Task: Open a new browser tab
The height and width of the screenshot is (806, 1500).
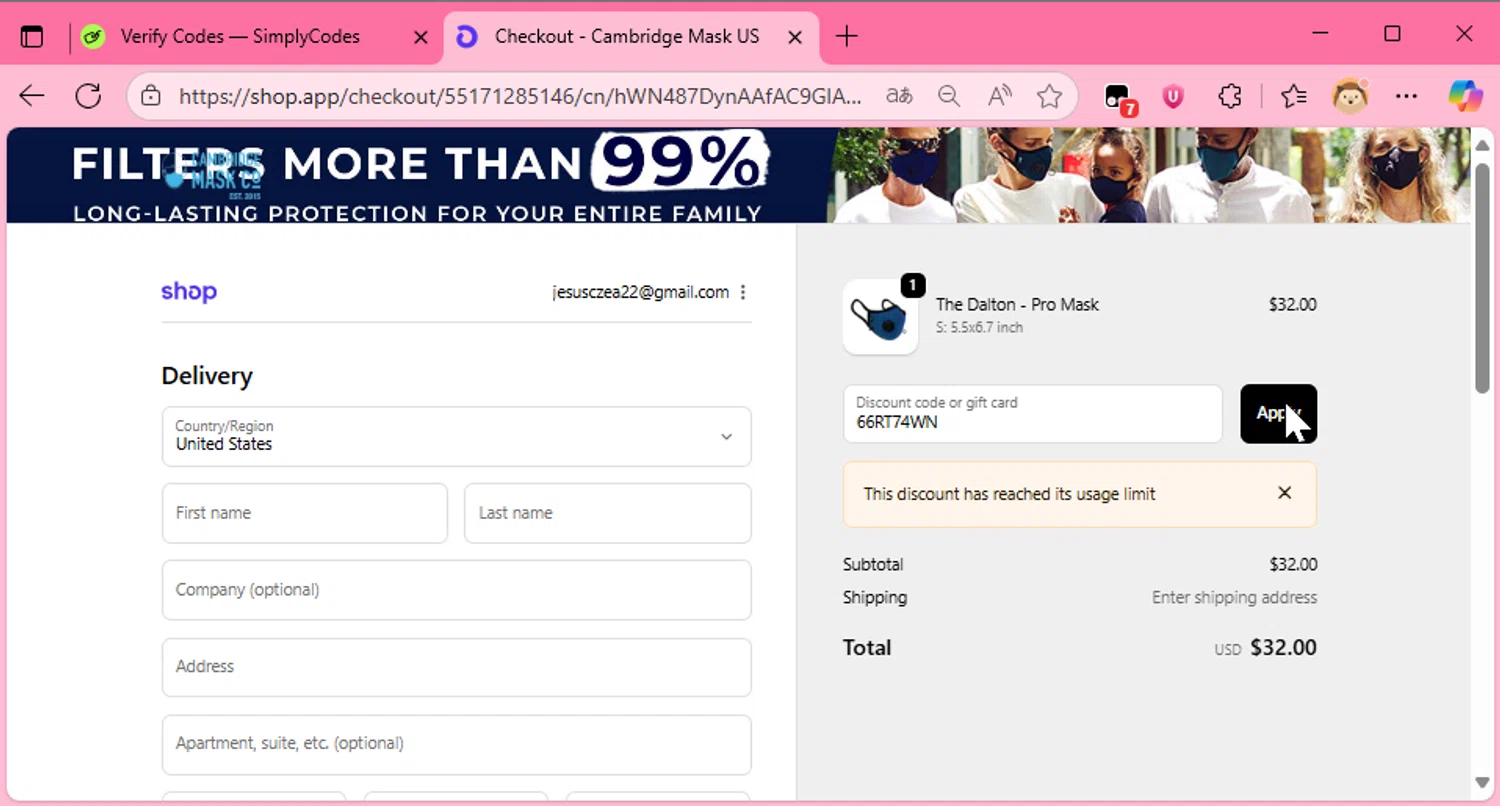Action: [x=846, y=37]
